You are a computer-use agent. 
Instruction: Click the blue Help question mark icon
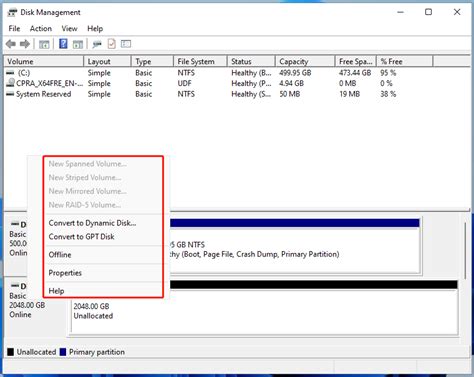coord(63,44)
